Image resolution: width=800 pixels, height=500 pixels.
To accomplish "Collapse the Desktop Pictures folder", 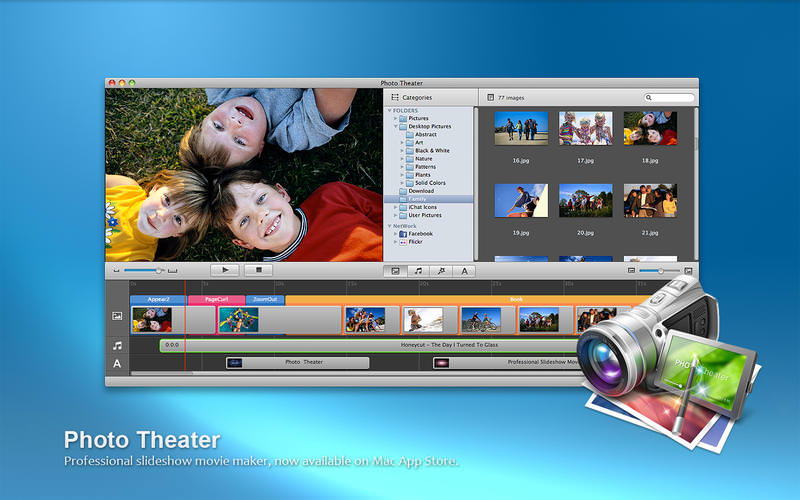I will (x=395, y=126).
